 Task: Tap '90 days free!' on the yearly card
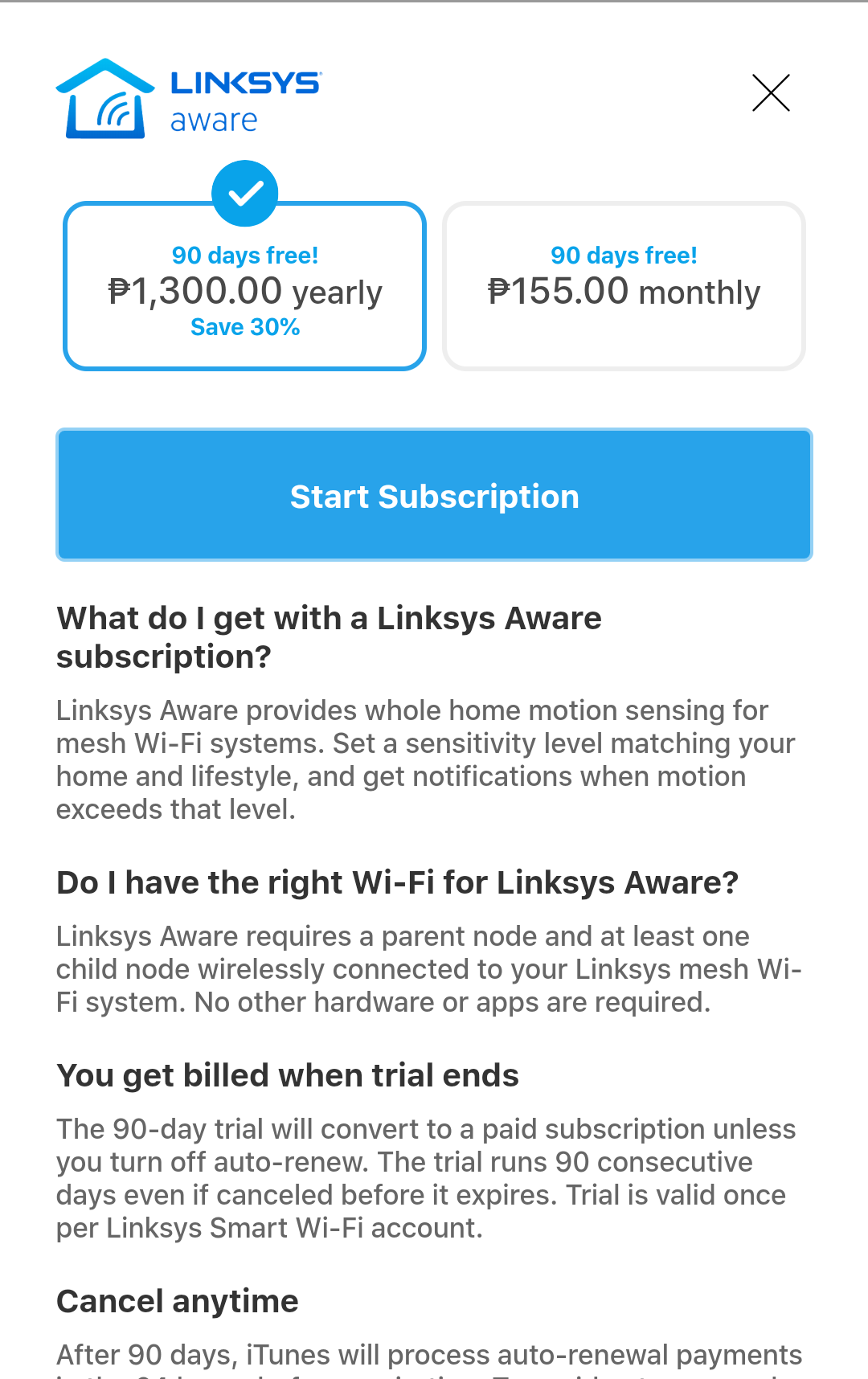point(245,256)
